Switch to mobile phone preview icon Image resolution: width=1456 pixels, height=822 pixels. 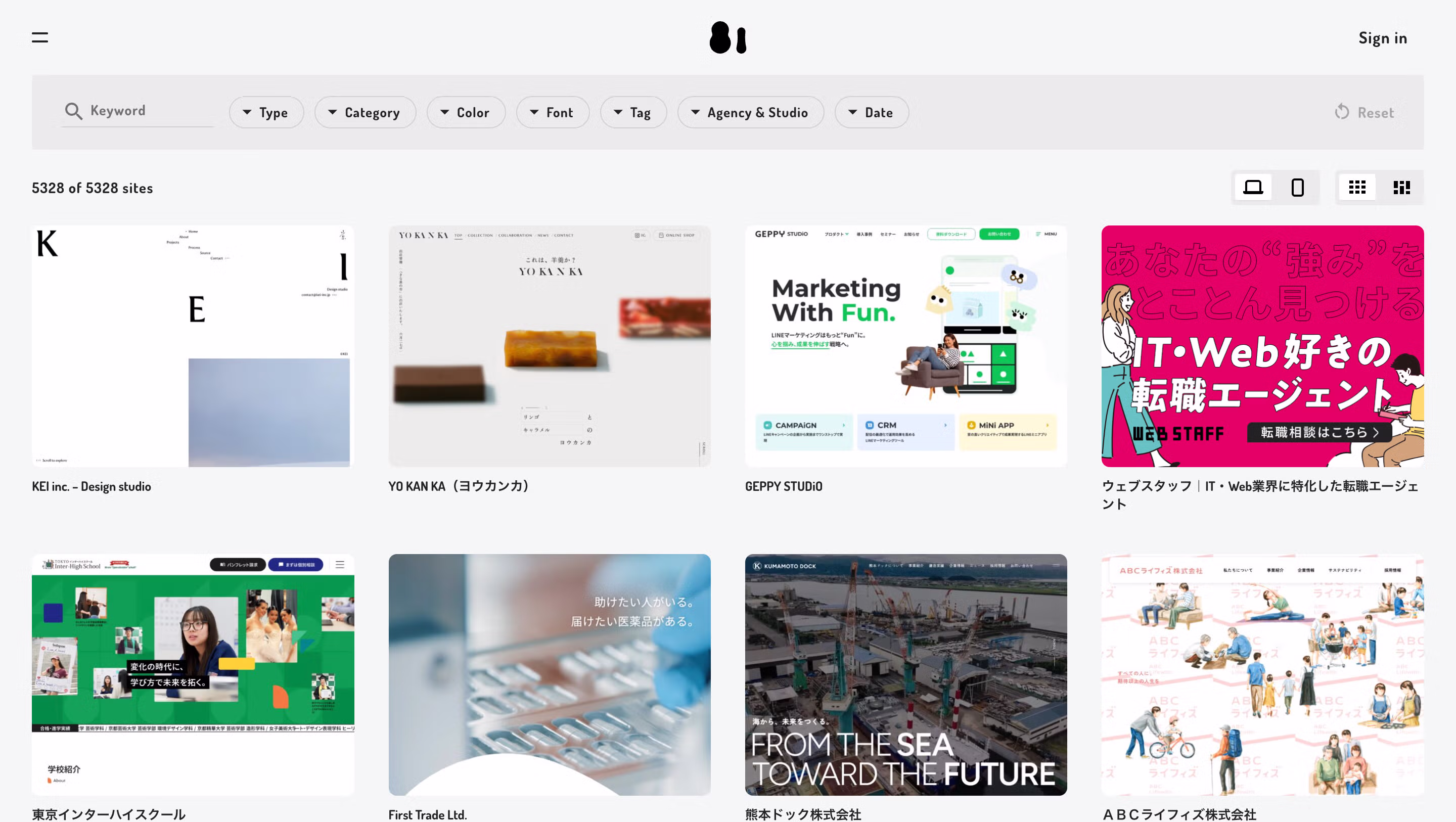[x=1297, y=187]
